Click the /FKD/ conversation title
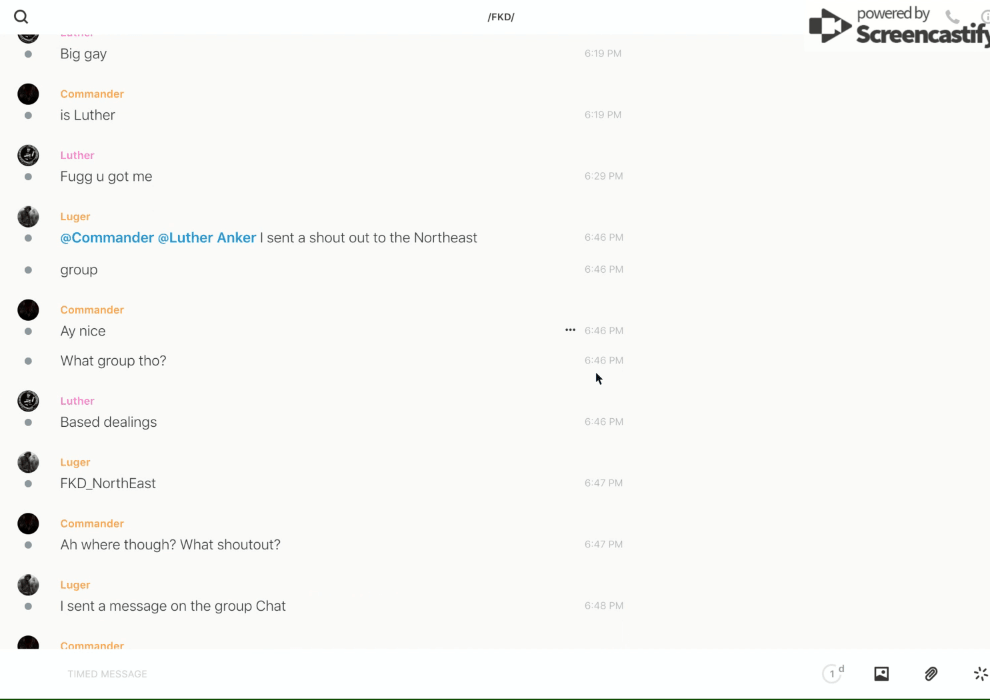The width and height of the screenshot is (990, 700). pyautogui.click(x=501, y=17)
